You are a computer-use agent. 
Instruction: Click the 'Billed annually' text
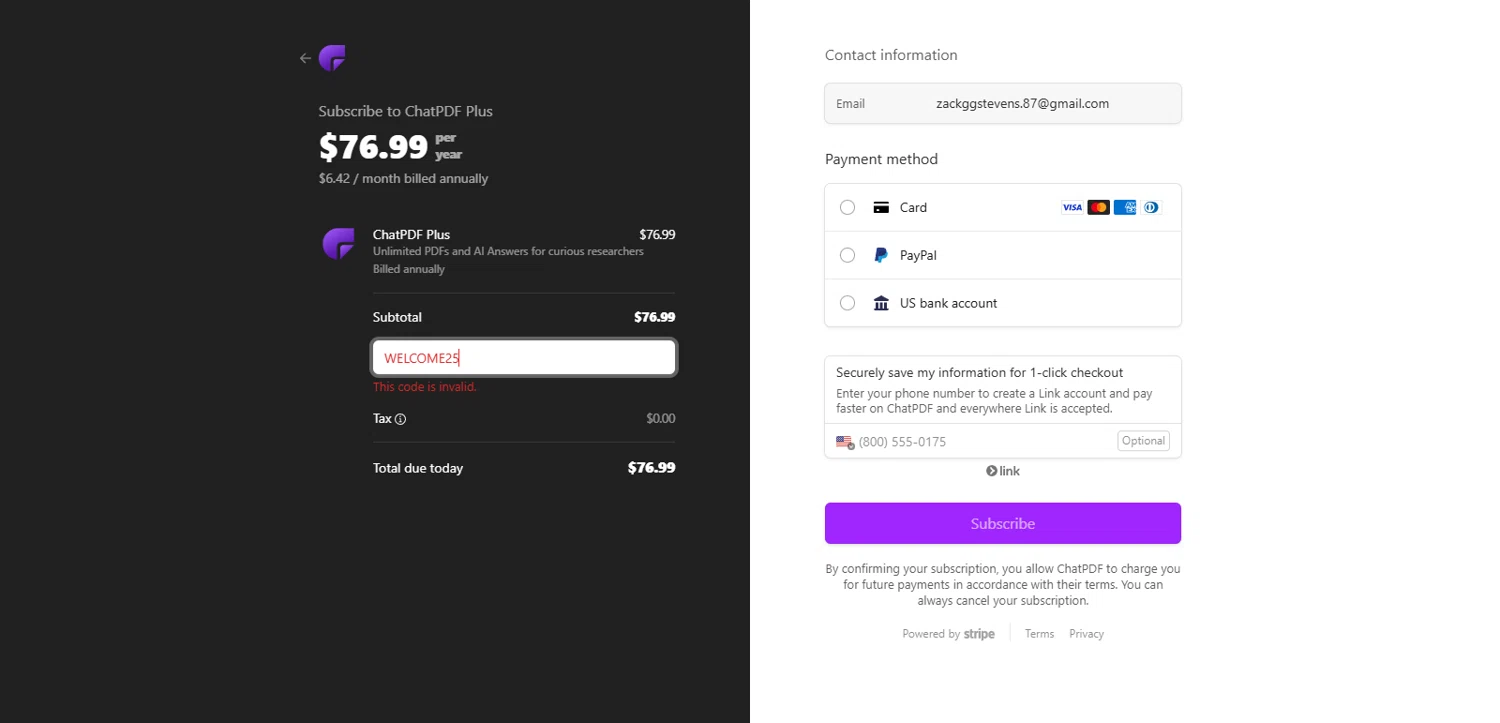pos(409,269)
